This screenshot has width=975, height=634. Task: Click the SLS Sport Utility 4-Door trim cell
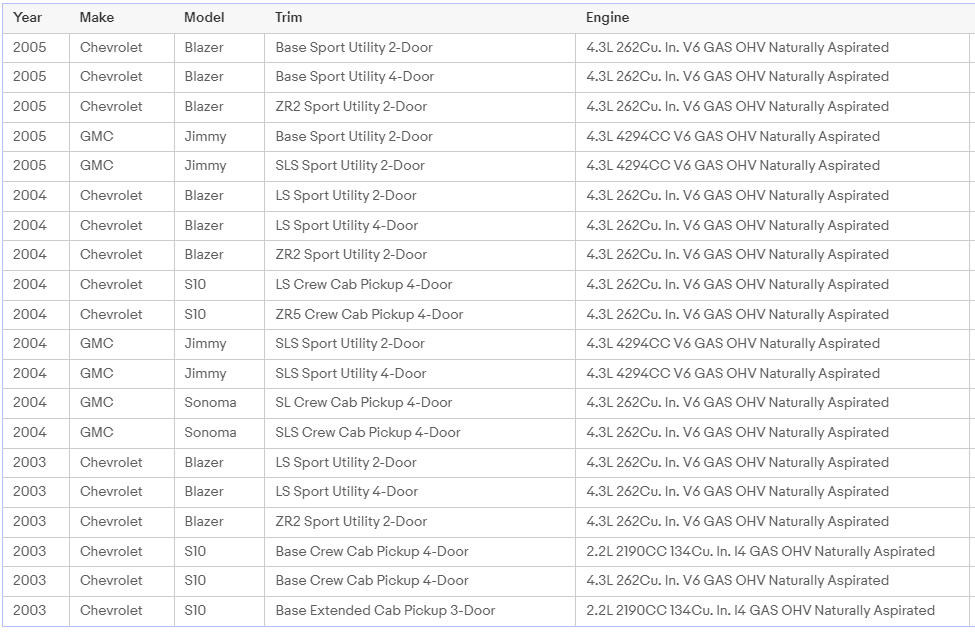pyautogui.click(x=350, y=373)
